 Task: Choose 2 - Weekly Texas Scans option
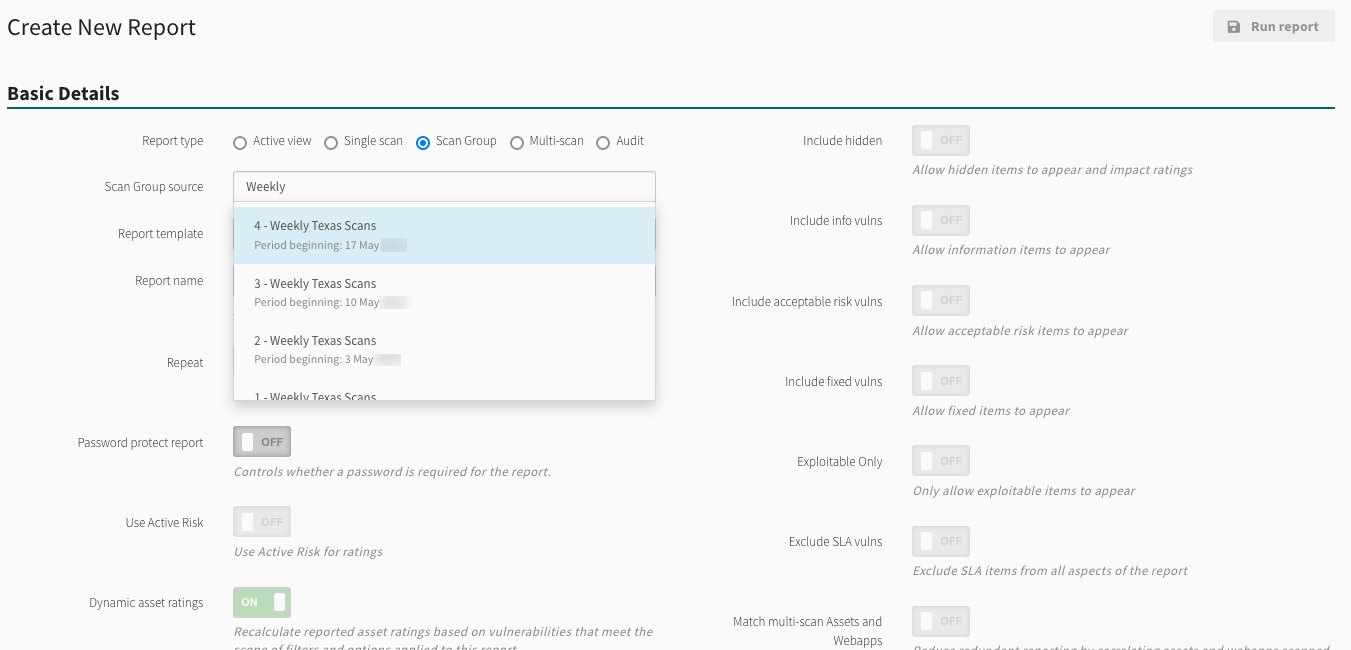click(x=444, y=349)
